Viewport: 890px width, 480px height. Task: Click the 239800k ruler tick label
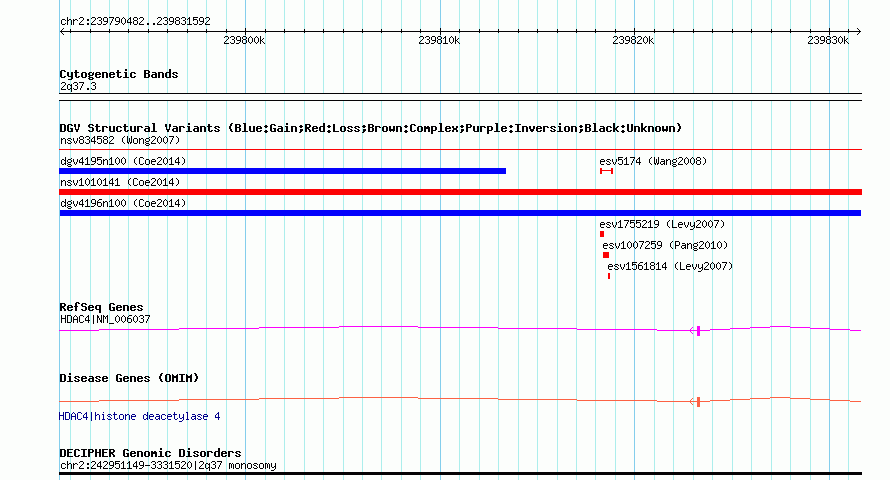[x=244, y=40]
